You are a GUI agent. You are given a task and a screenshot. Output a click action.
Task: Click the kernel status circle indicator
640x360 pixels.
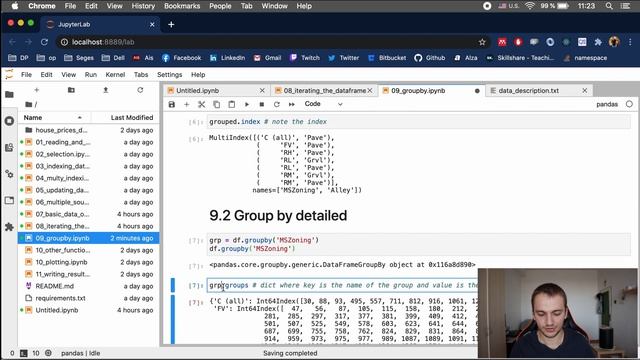629,104
